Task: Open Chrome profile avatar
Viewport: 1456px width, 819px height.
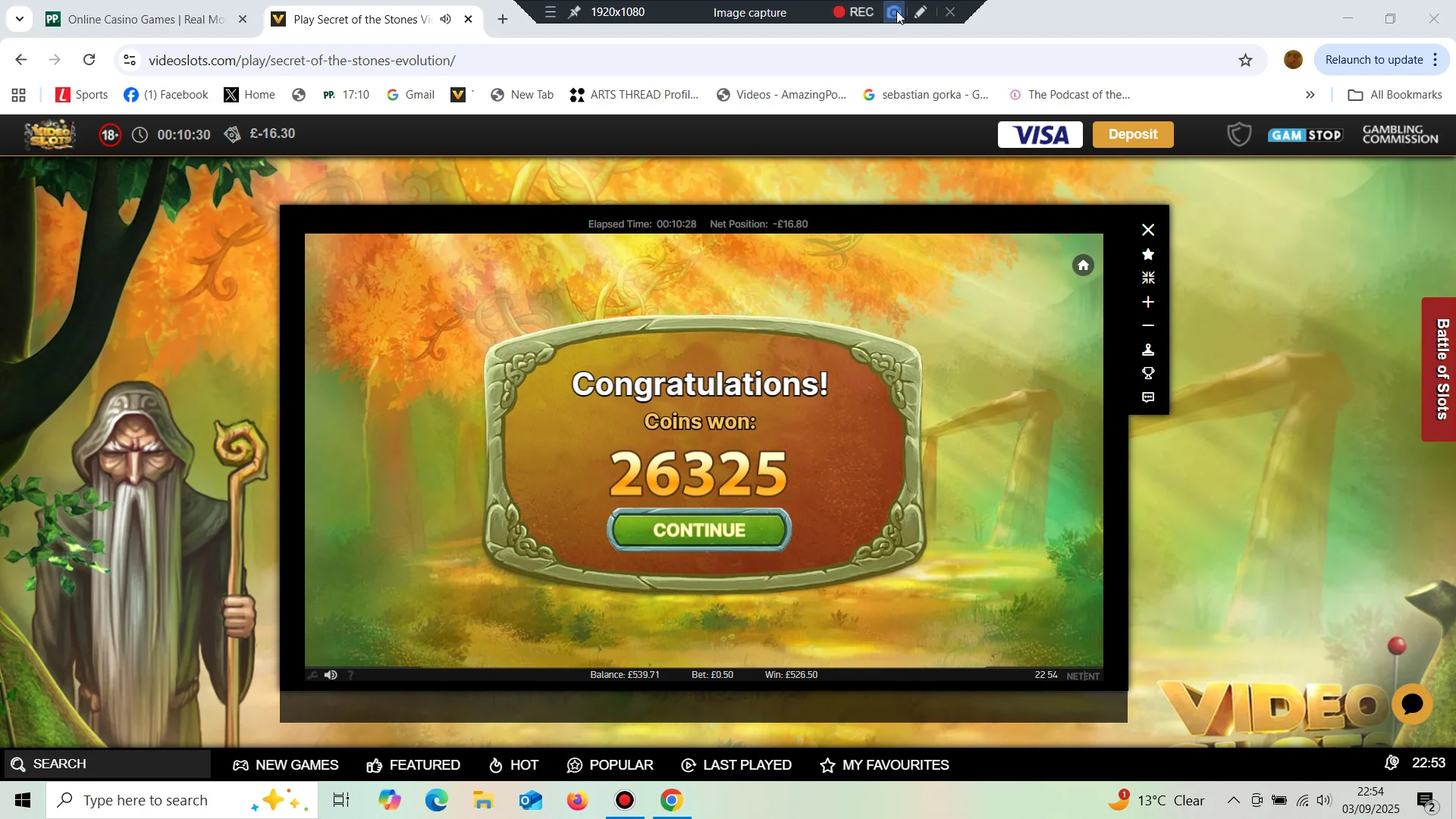Action: pos(1294,60)
